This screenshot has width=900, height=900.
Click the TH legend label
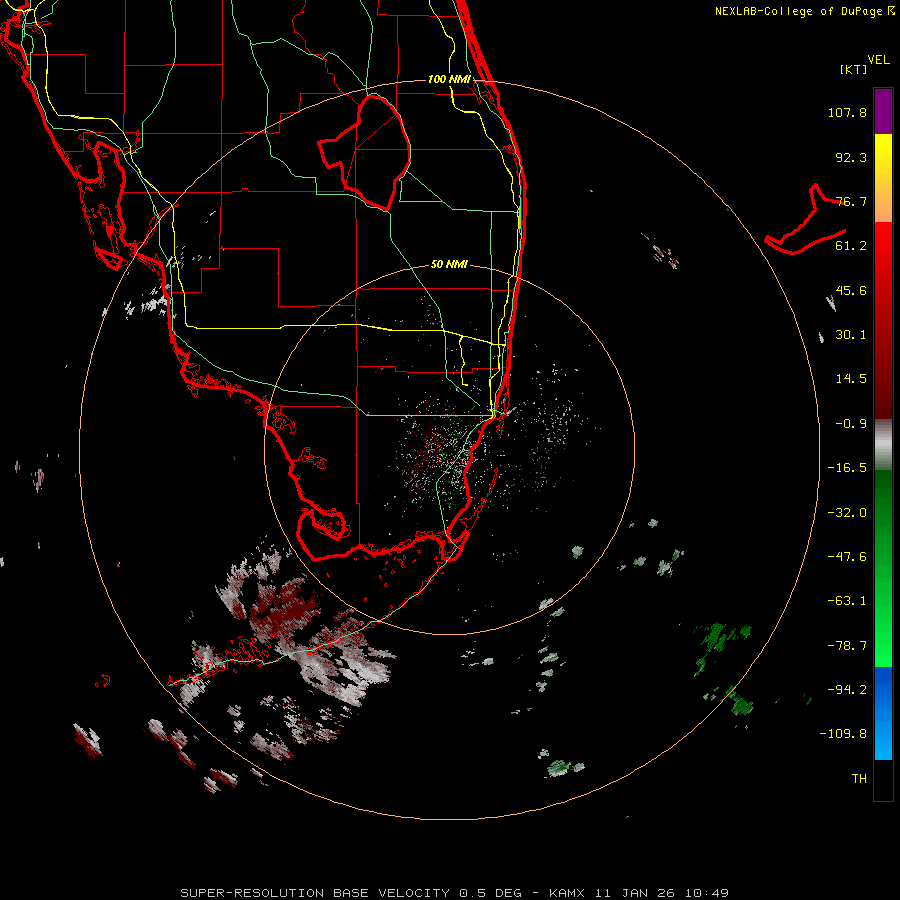point(859,779)
